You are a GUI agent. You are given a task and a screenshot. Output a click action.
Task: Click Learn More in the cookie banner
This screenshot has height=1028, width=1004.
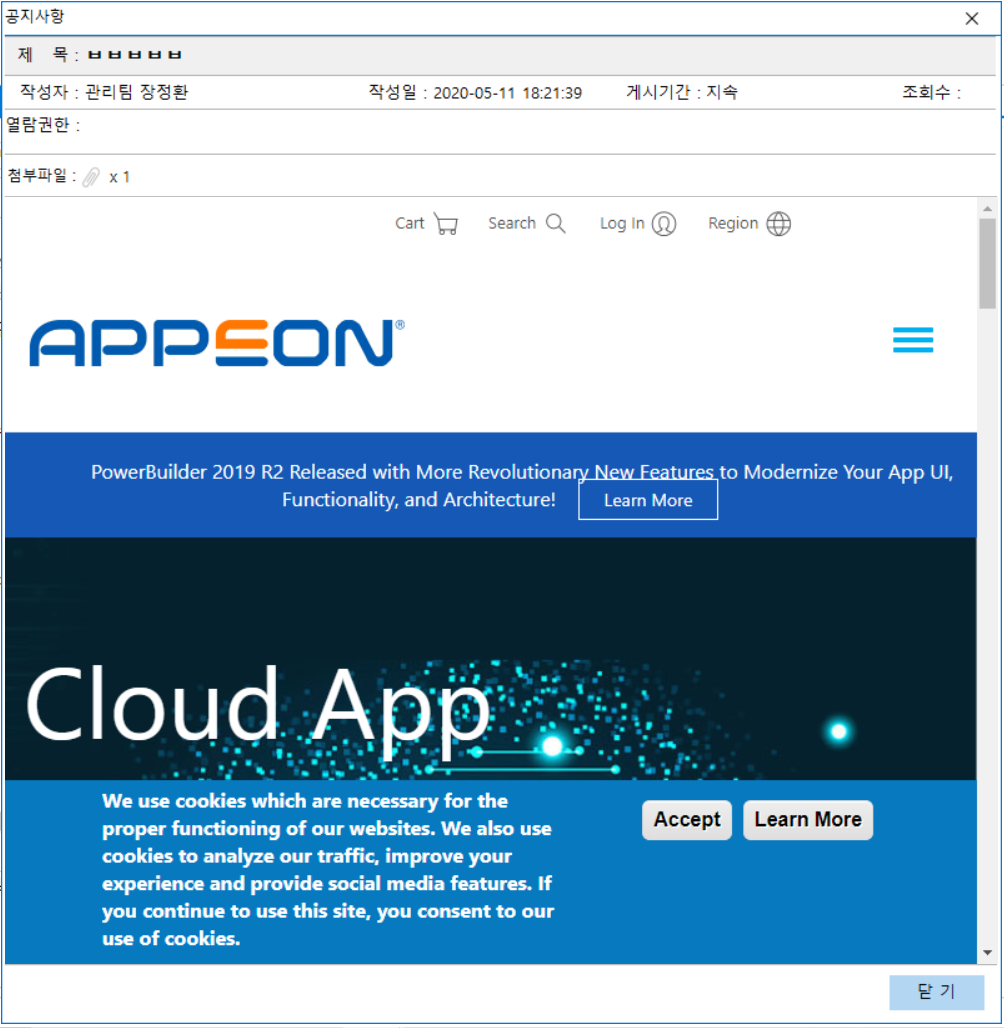(x=808, y=820)
